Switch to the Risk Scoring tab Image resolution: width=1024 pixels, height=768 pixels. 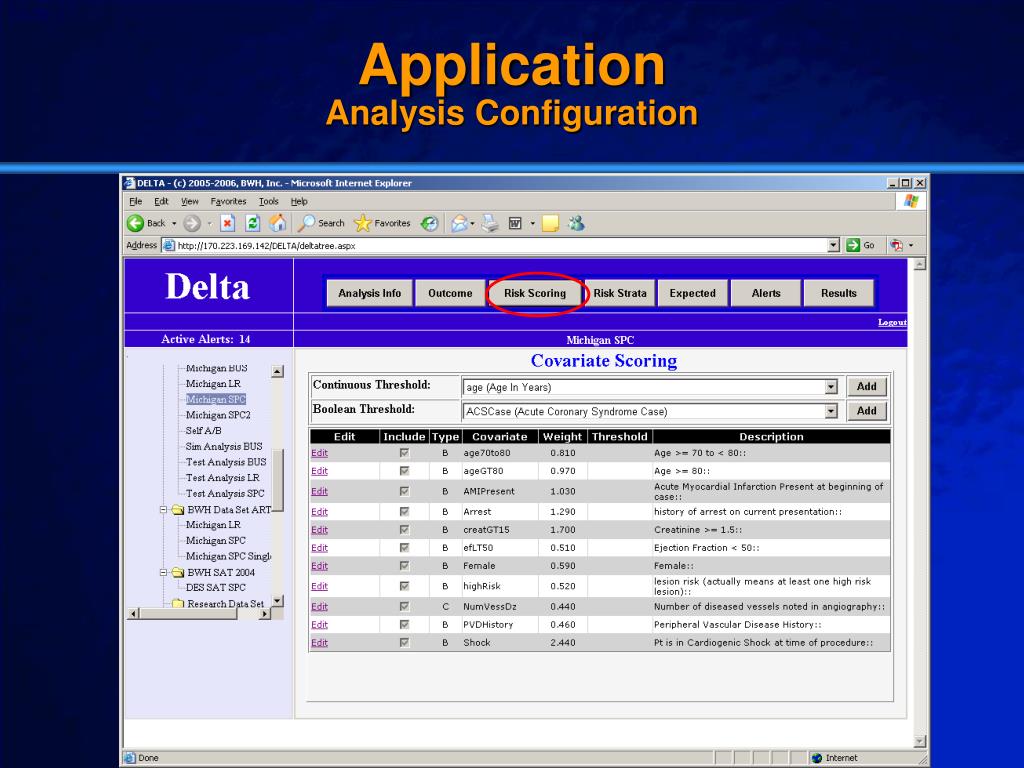(x=535, y=293)
